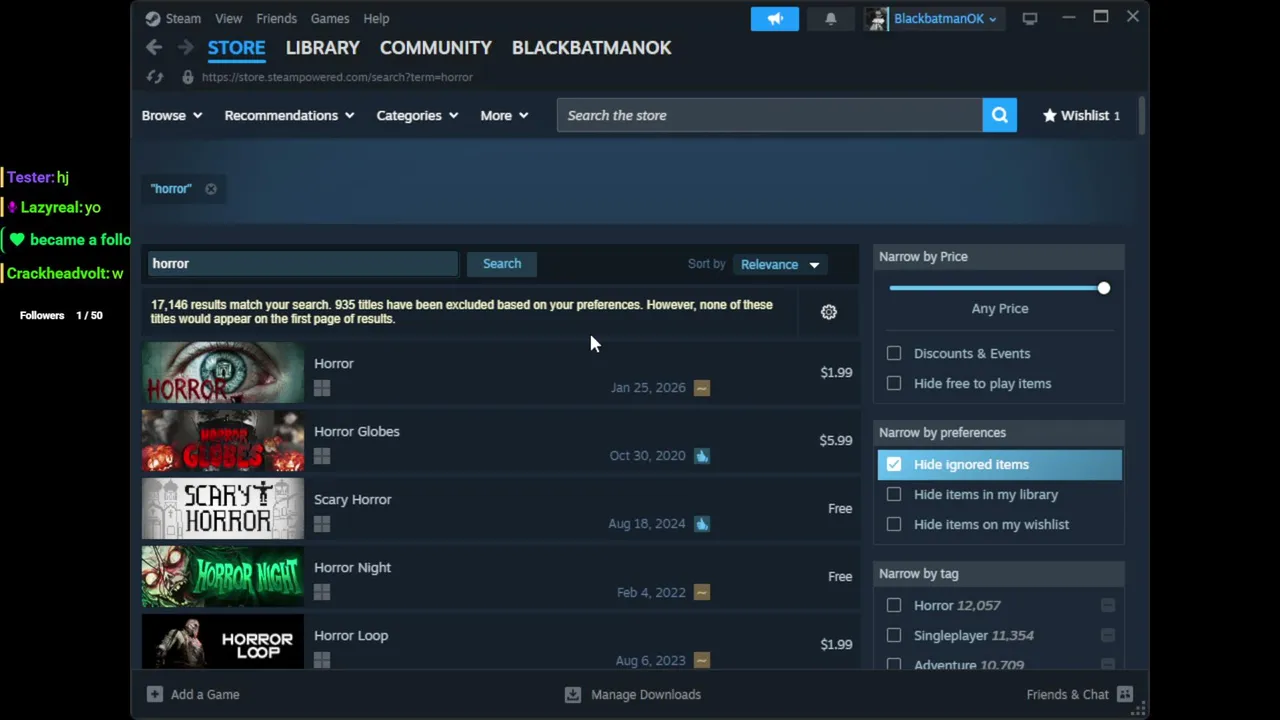Click the Windows icon under Horror Globes
The image size is (1280, 720).
(x=322, y=456)
